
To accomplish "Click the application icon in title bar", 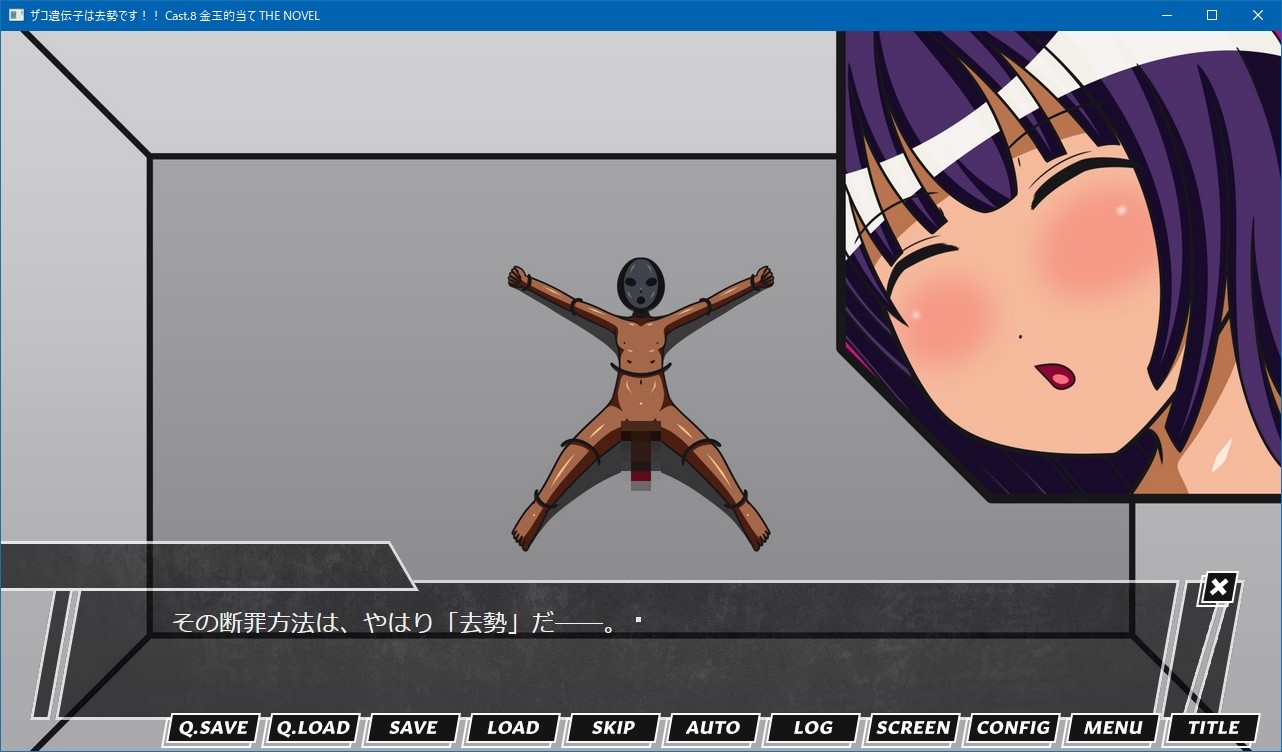I will (x=15, y=15).
